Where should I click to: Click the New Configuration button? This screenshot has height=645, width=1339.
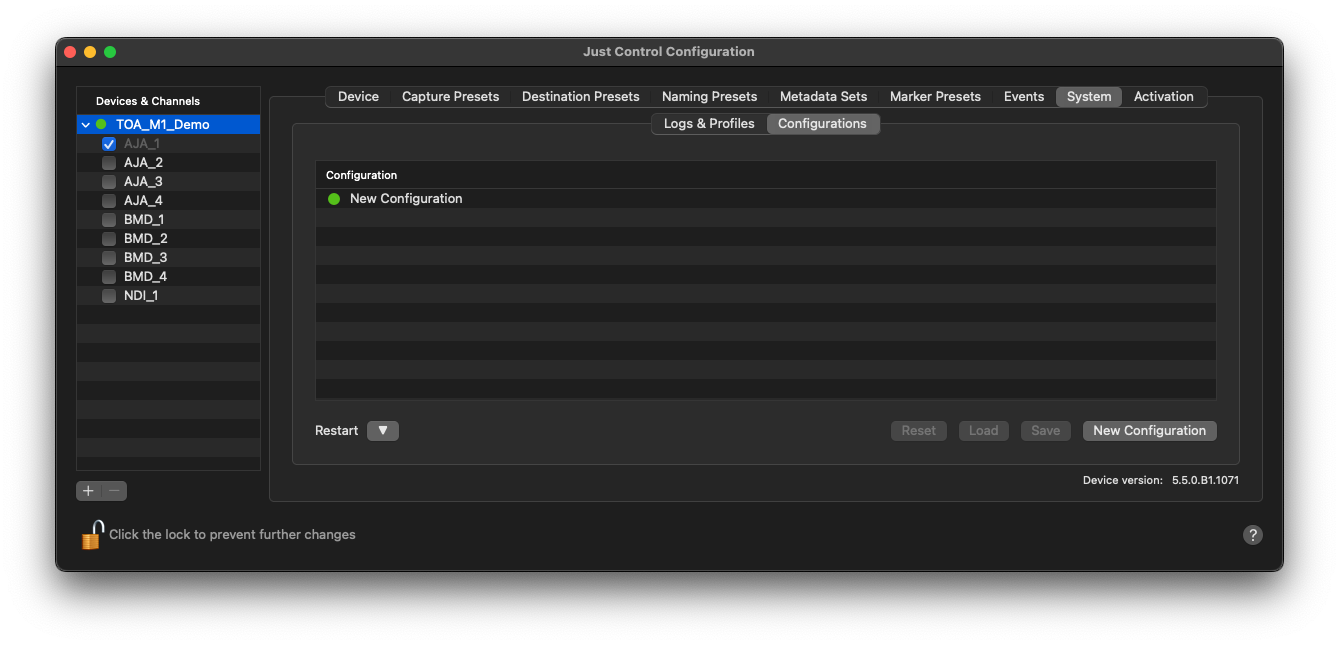tap(1150, 431)
